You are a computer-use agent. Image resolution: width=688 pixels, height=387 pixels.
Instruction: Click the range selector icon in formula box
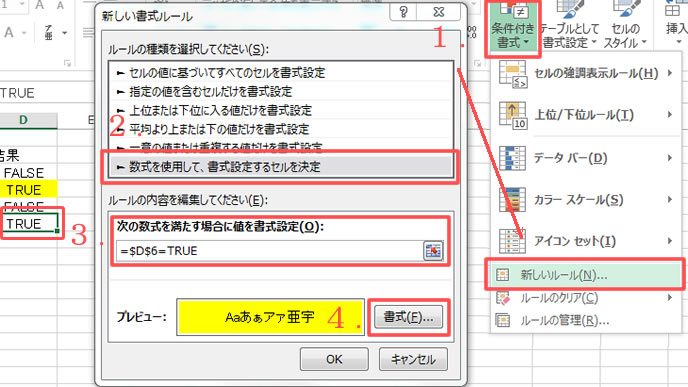pos(433,251)
